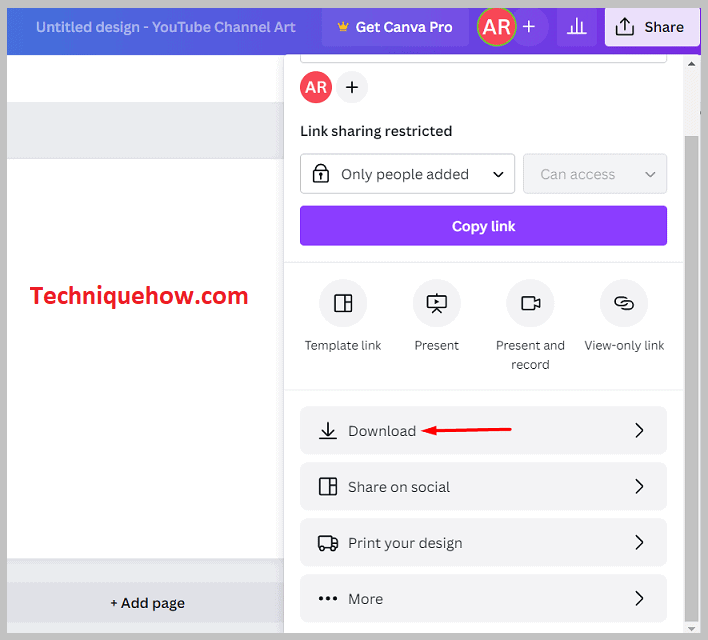Open the More options row
Image resolution: width=708 pixels, height=640 pixels.
(x=483, y=598)
